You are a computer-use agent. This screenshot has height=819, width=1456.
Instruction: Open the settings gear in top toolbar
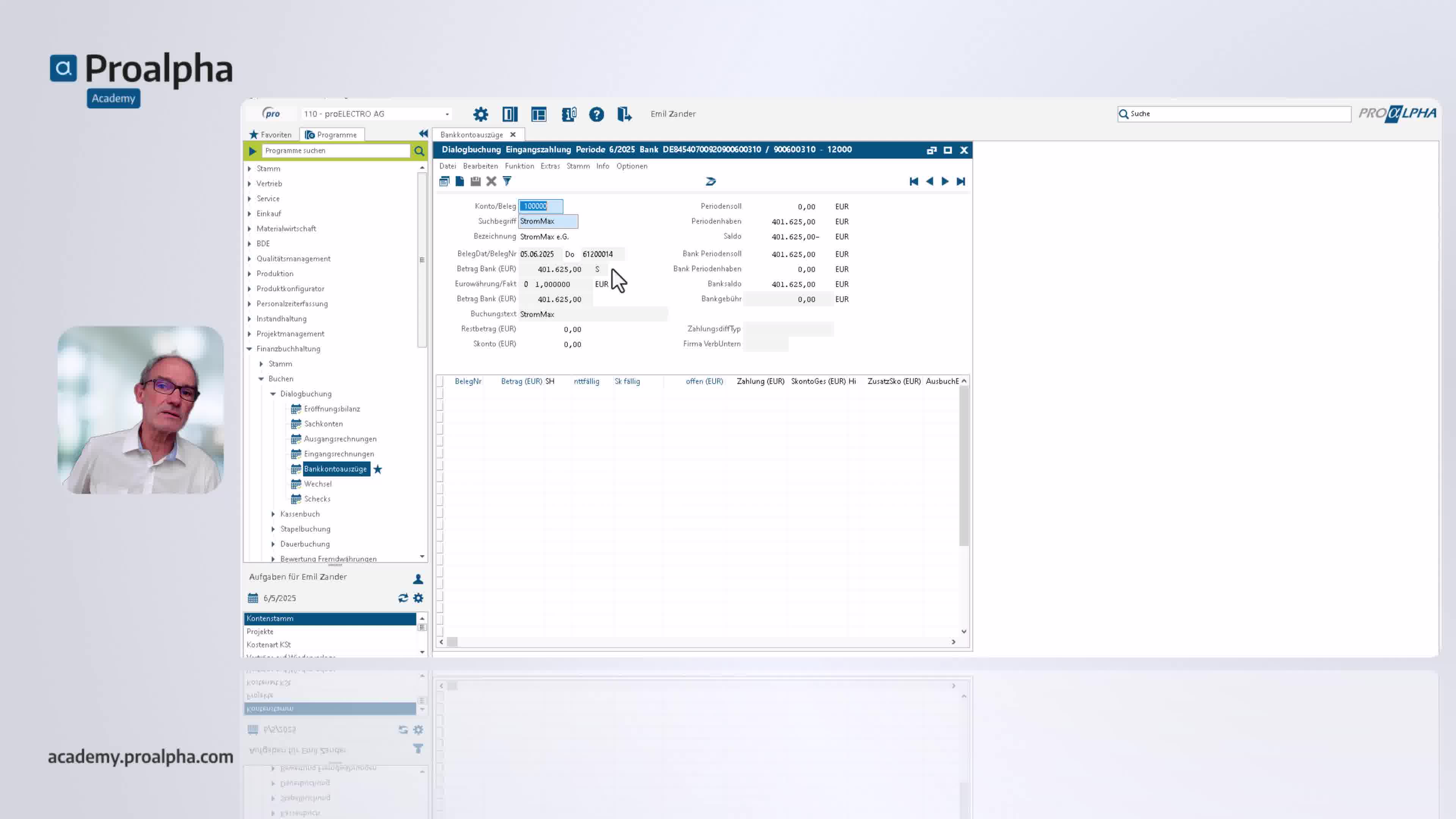480,114
